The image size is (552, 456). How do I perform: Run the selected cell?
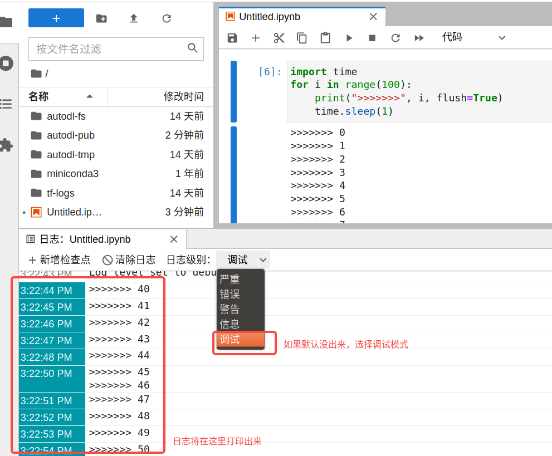(x=349, y=38)
